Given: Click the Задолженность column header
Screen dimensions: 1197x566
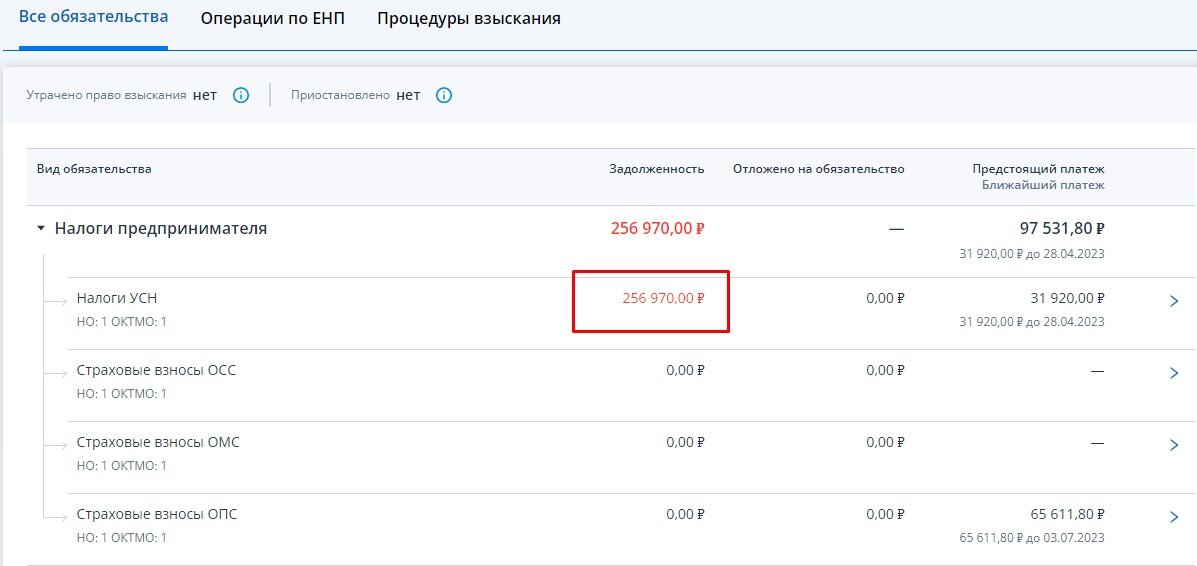Looking at the screenshot, I should point(657,169).
